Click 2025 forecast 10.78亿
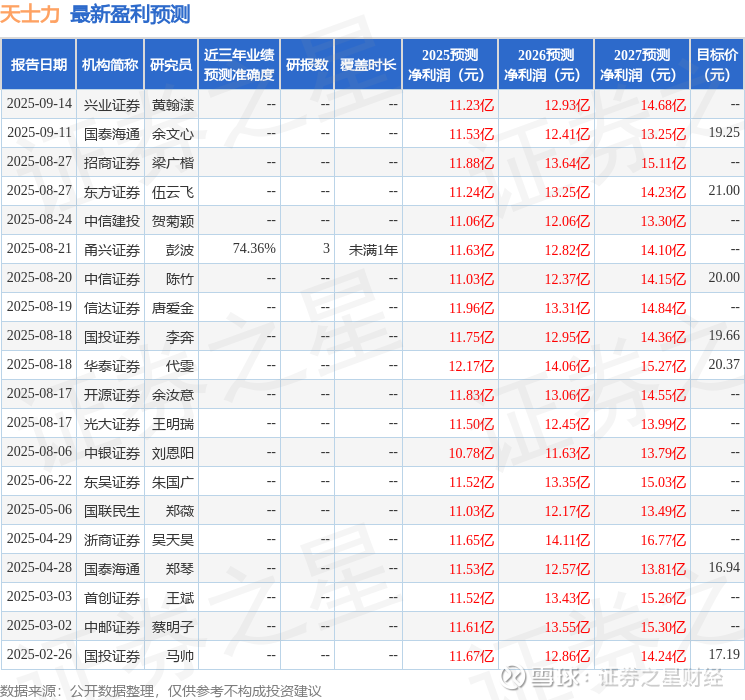This screenshot has height=700, width=745. (x=471, y=453)
